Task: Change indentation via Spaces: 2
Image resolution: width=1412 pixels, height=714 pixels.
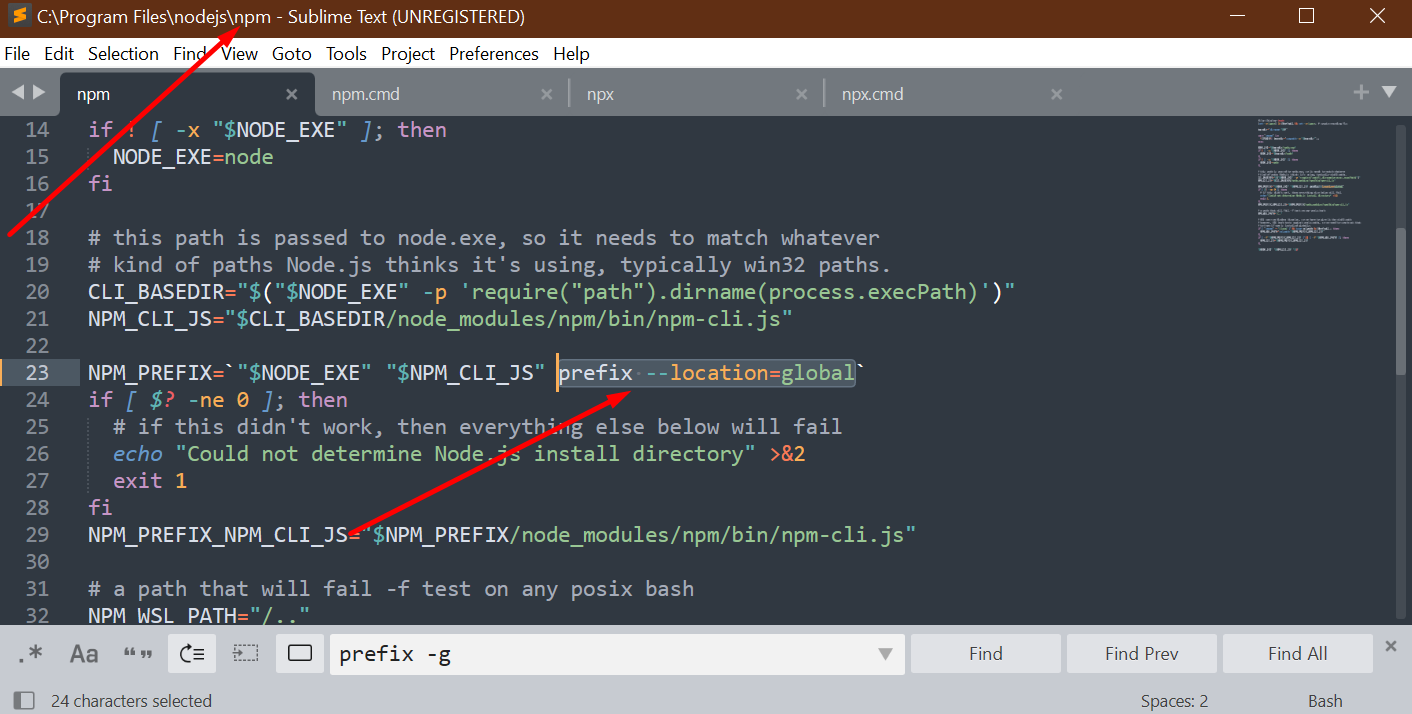Action: (x=1174, y=701)
